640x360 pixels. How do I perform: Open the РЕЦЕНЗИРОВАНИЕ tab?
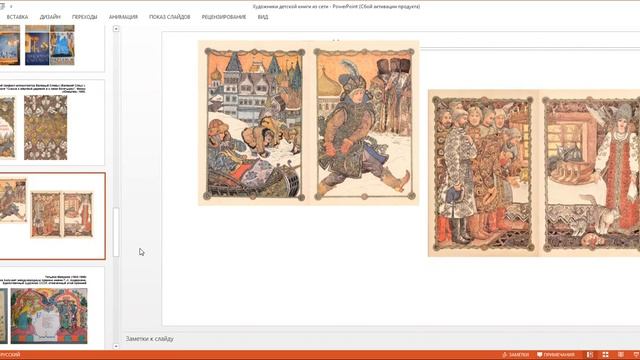pos(224,17)
